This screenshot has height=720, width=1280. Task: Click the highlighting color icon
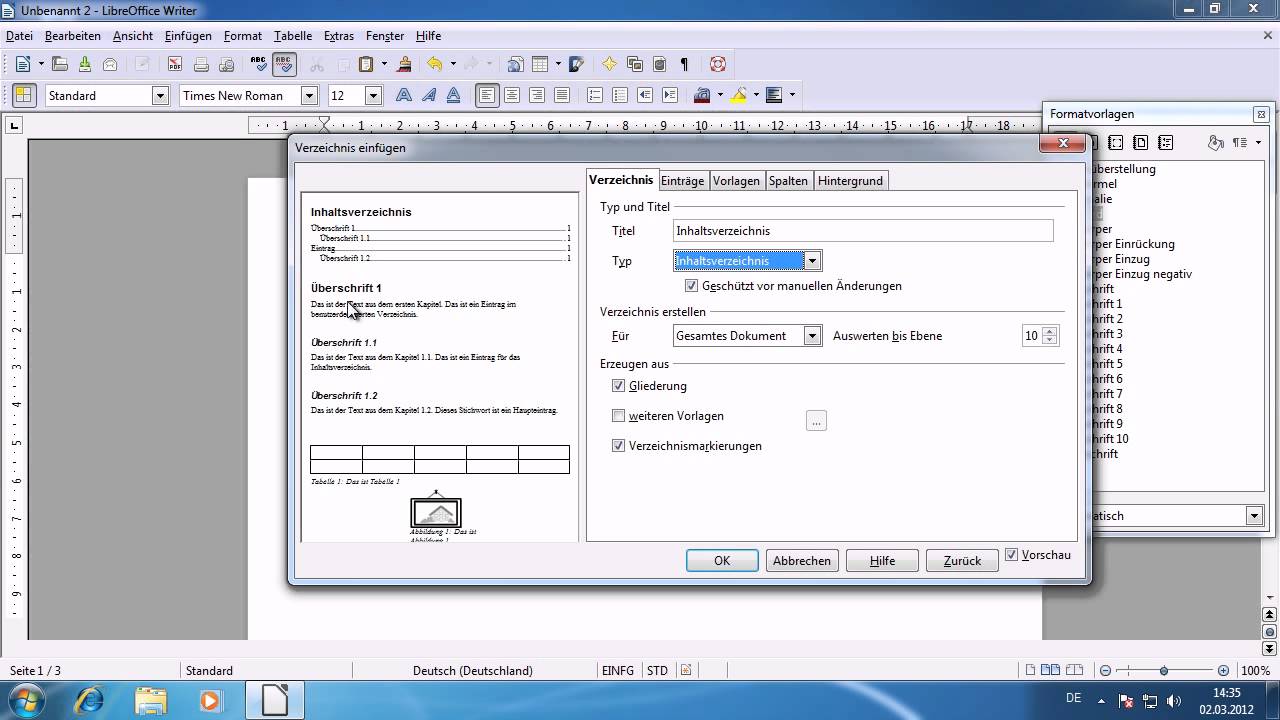738,95
